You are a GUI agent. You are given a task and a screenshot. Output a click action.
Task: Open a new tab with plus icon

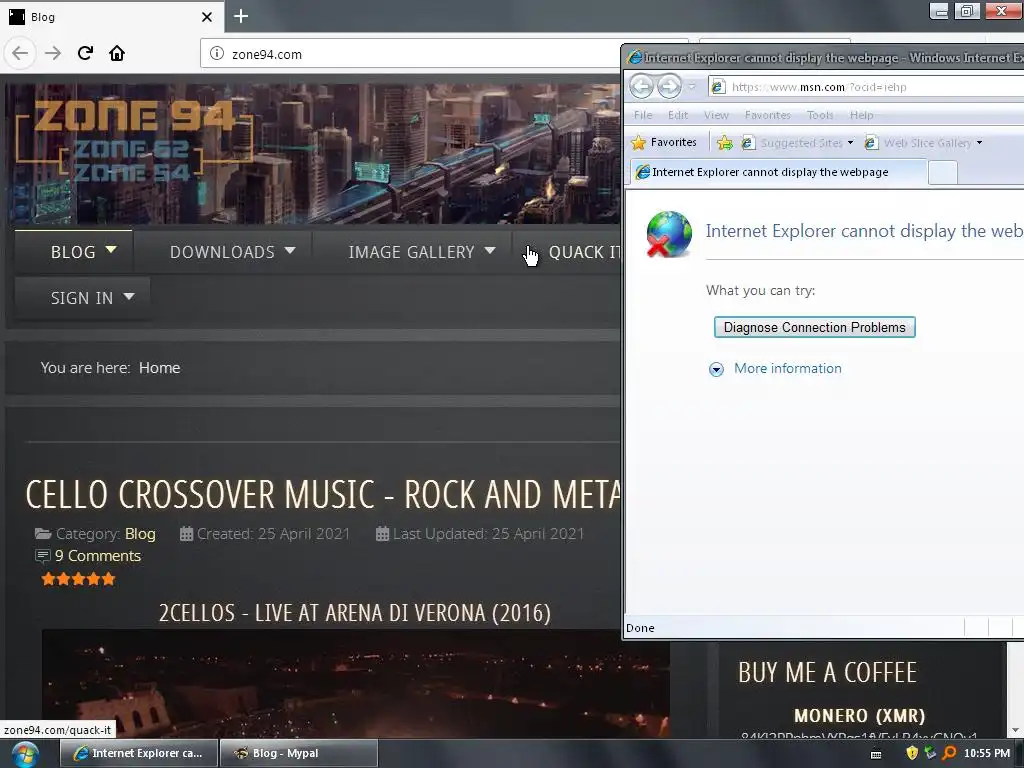tap(241, 16)
